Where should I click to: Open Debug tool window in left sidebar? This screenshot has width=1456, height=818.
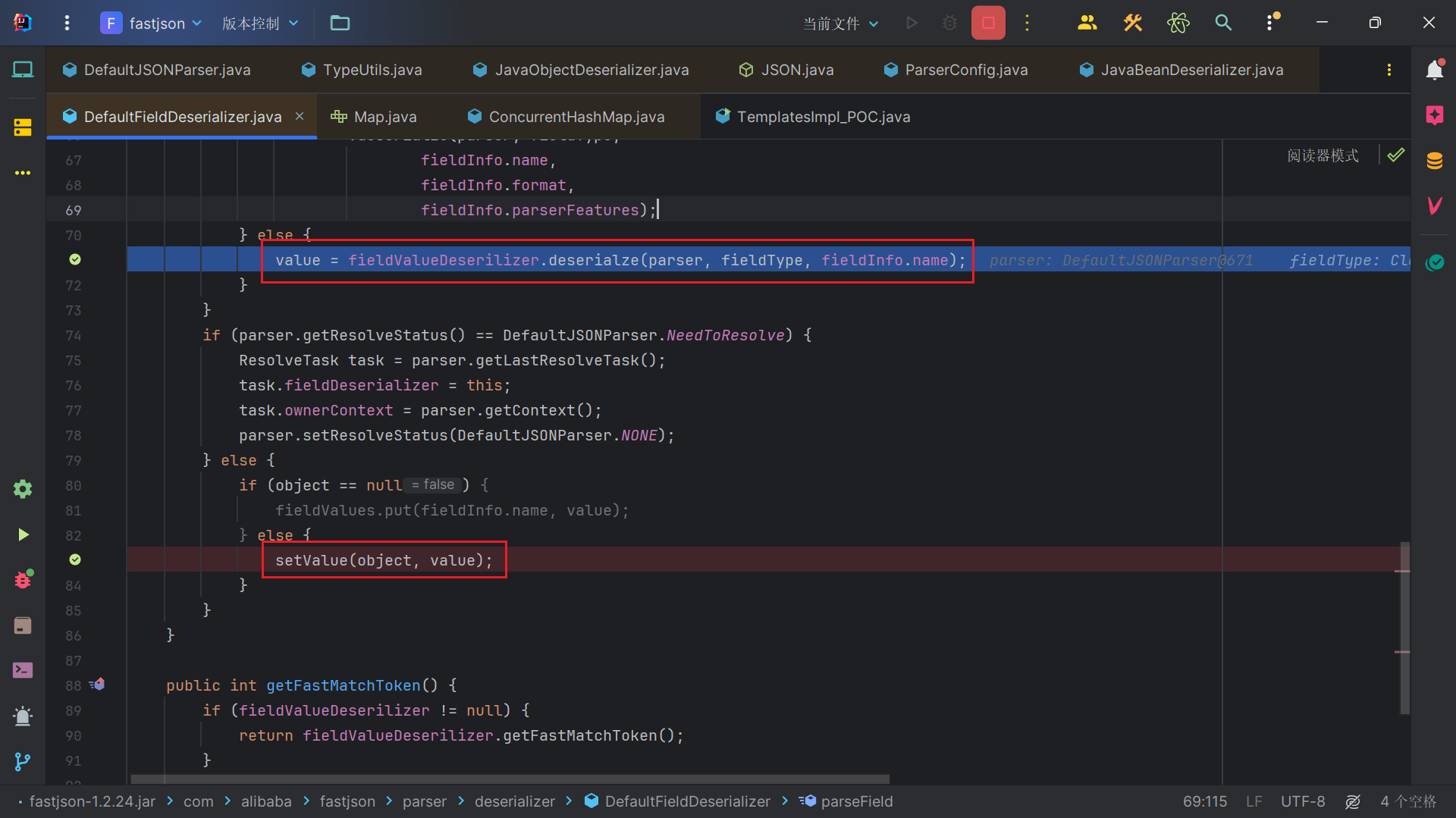(23, 579)
